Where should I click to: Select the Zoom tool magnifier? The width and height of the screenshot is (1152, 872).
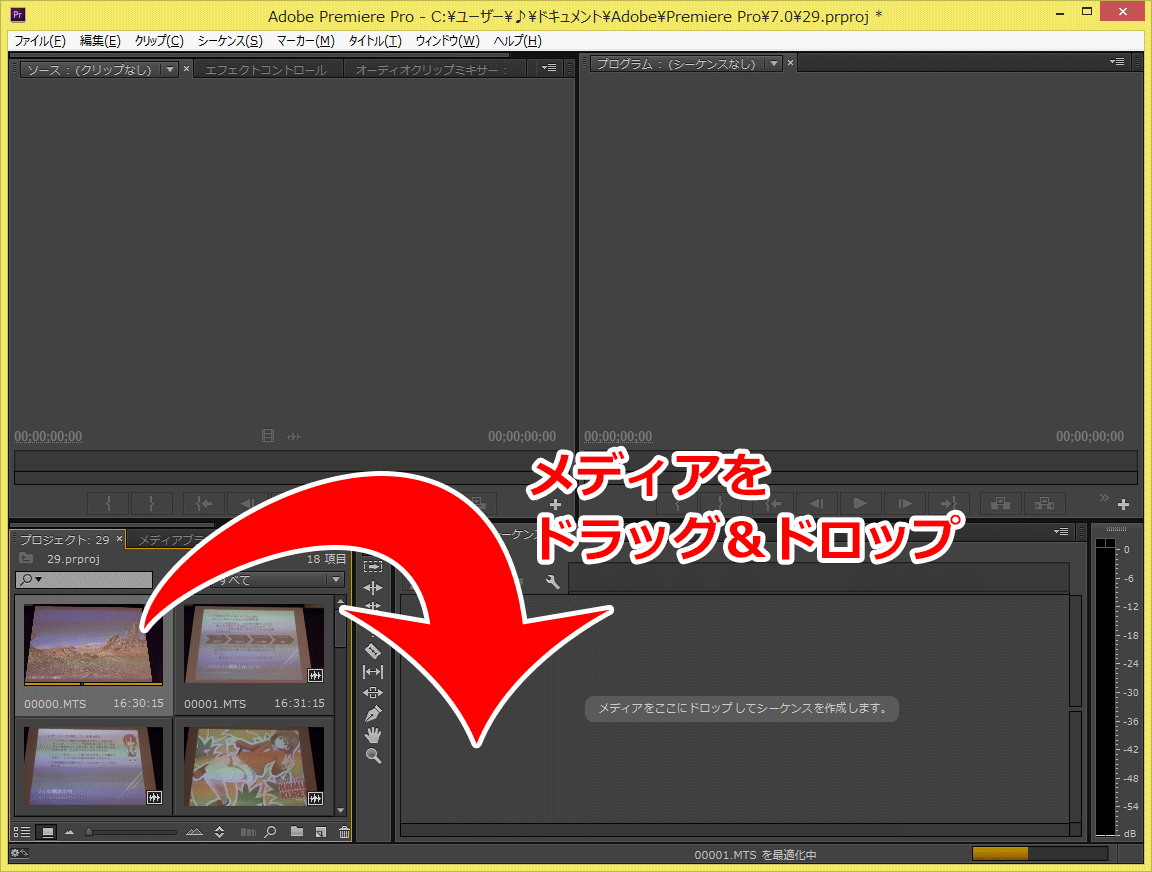(373, 756)
